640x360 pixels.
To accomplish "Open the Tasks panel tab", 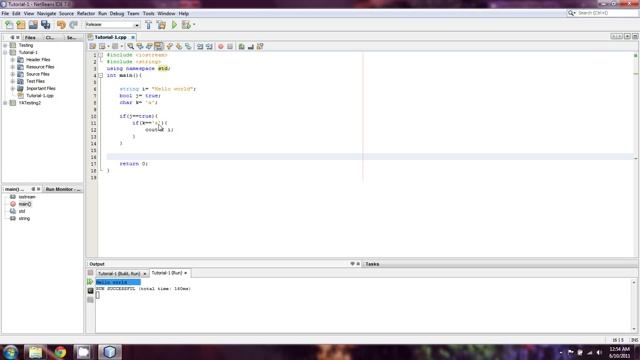I will (372, 264).
